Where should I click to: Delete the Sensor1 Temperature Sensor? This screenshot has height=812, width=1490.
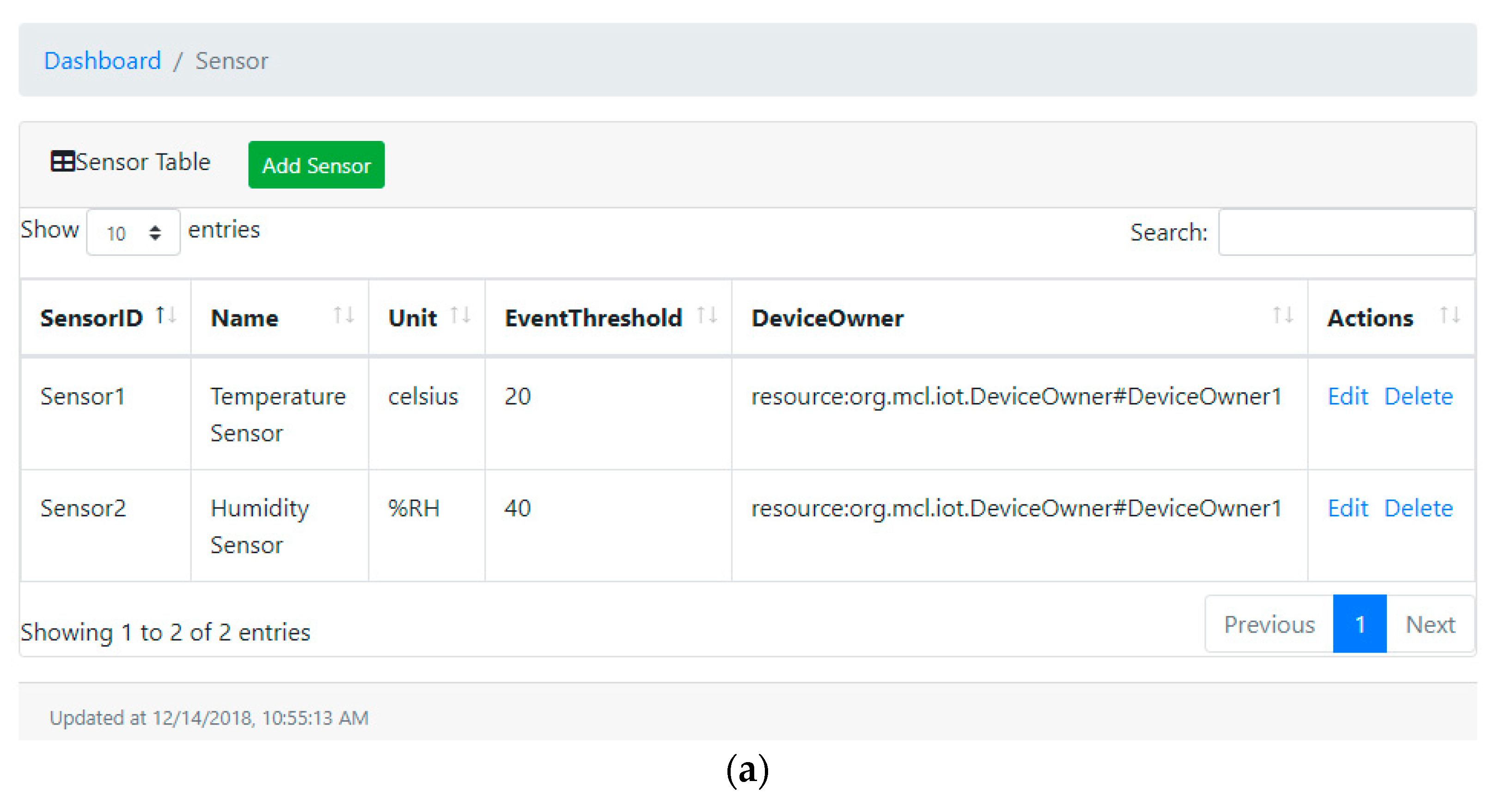pyautogui.click(x=1418, y=396)
